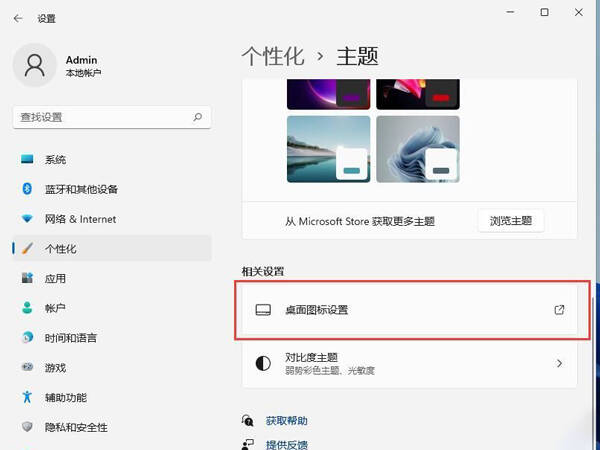Click the 相关设置 section heading

(263, 271)
